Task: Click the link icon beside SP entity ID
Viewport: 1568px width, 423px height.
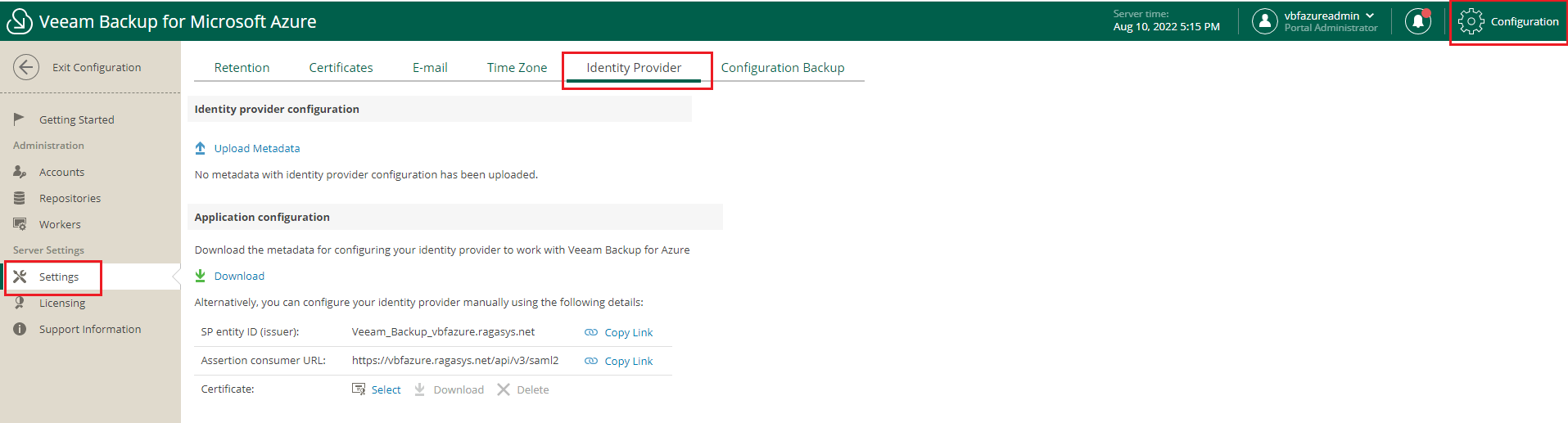Action: coord(591,332)
